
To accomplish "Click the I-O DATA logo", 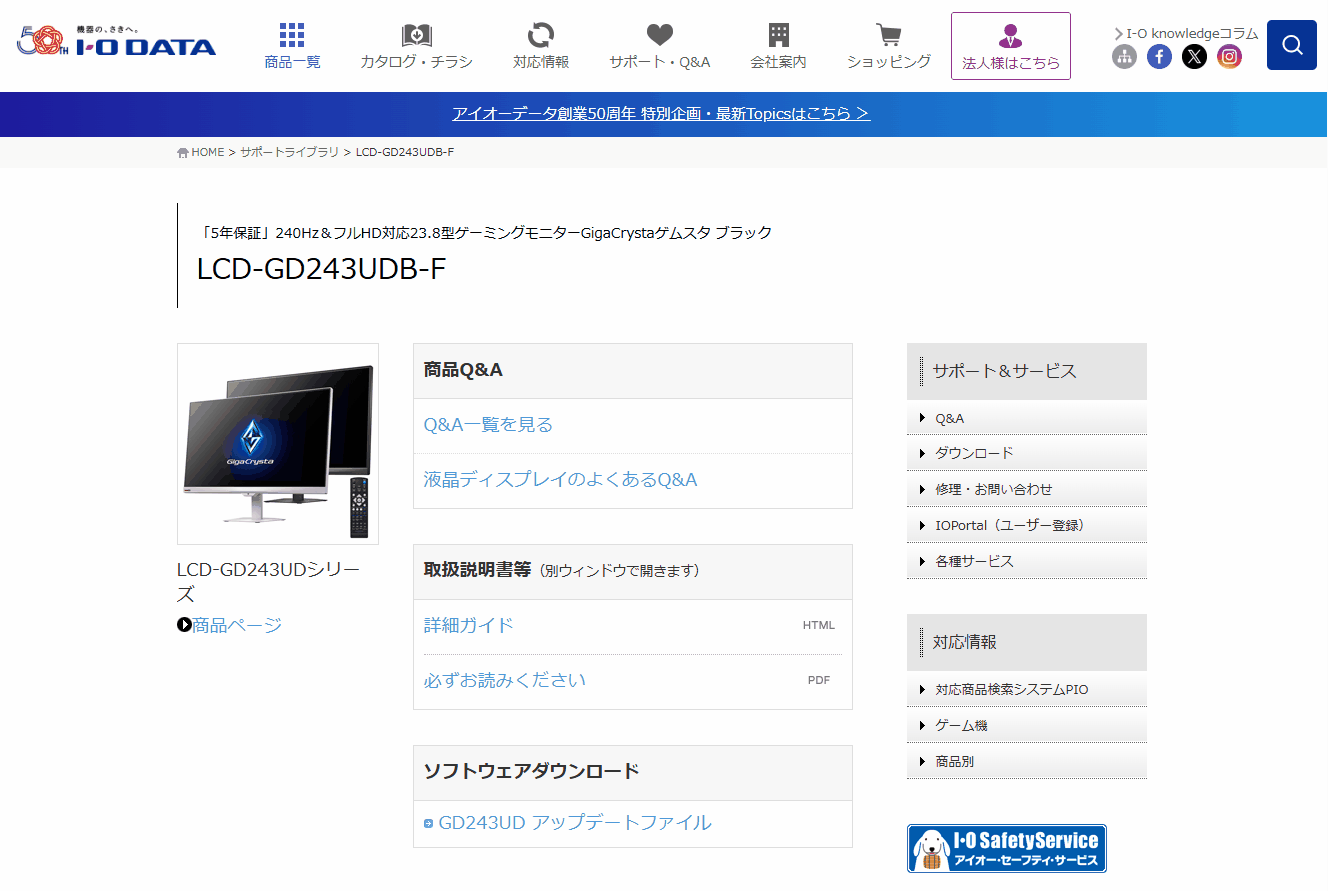I will [x=117, y=41].
